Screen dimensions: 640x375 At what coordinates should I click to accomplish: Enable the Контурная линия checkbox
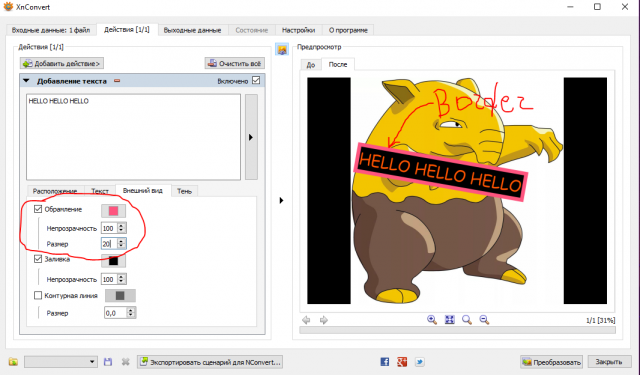pyautogui.click(x=38, y=295)
